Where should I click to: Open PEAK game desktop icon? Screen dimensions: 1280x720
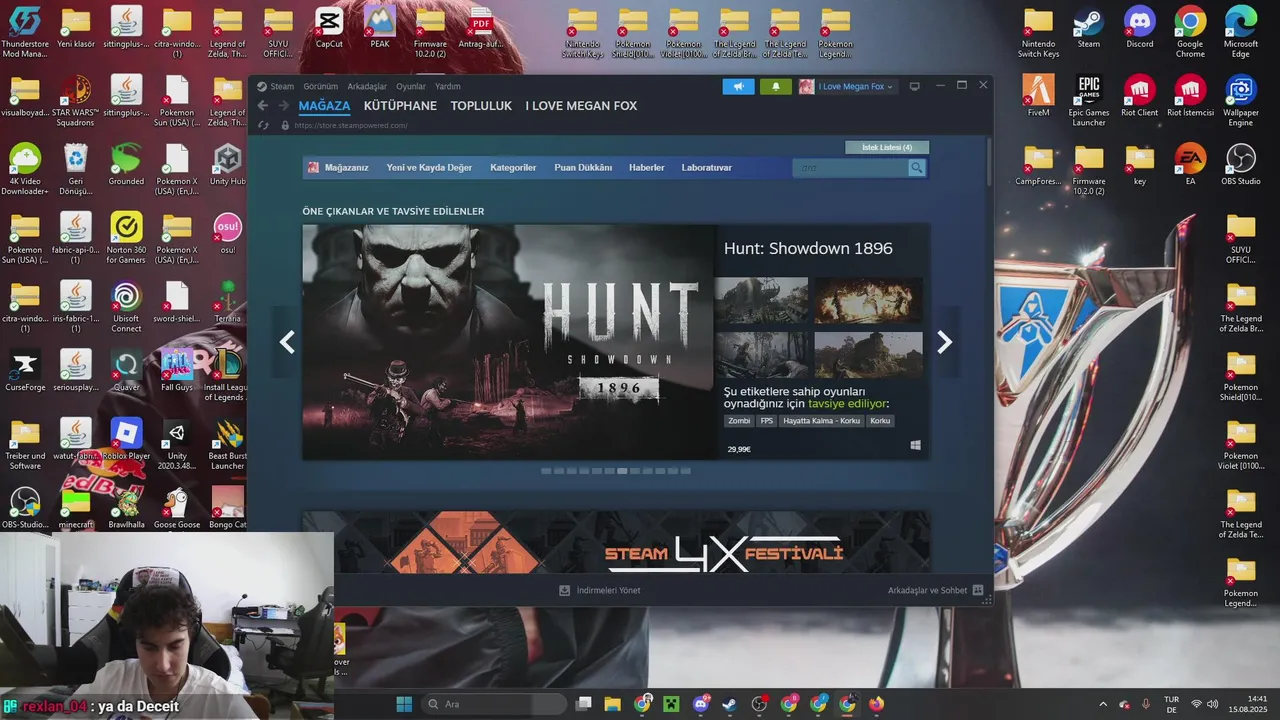pos(380,27)
